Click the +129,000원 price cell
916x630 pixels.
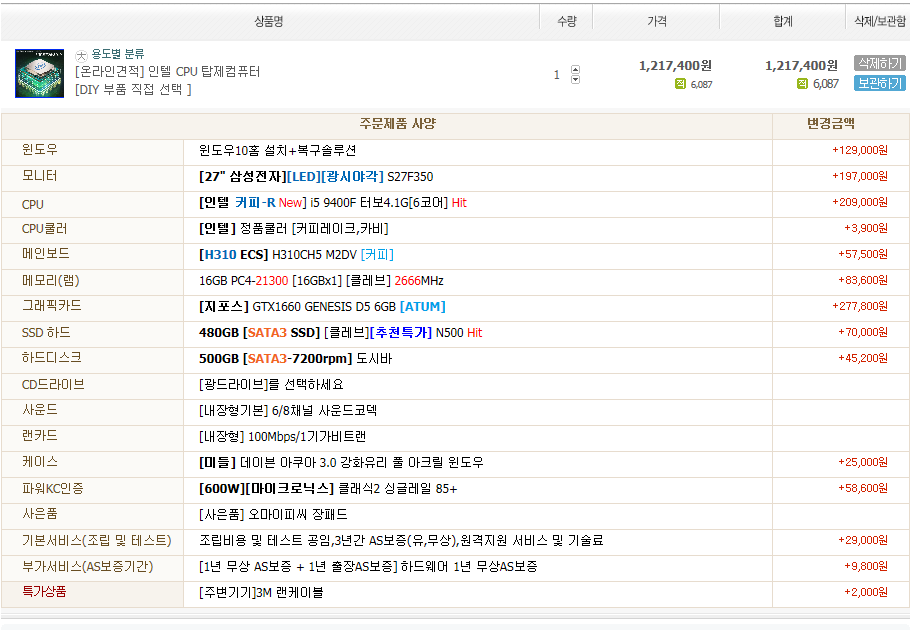pos(860,150)
